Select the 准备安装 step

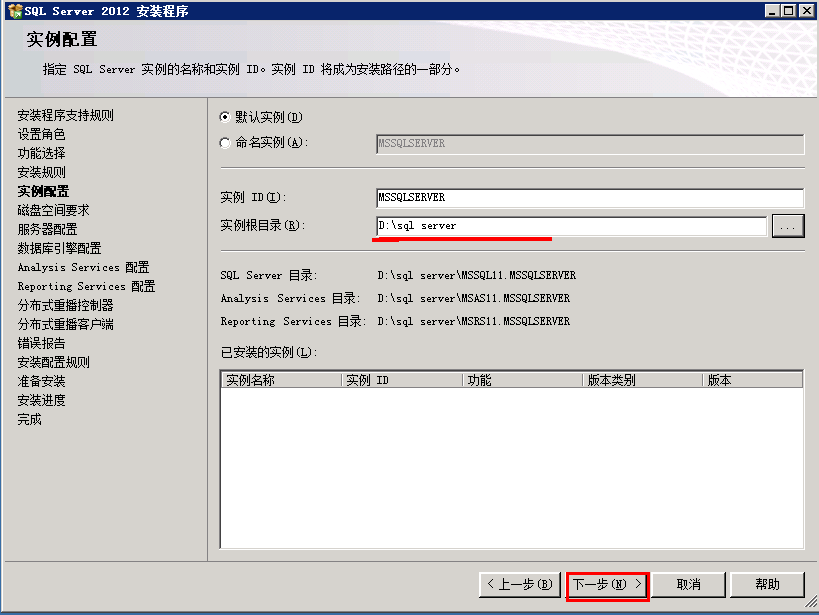[x=41, y=381]
